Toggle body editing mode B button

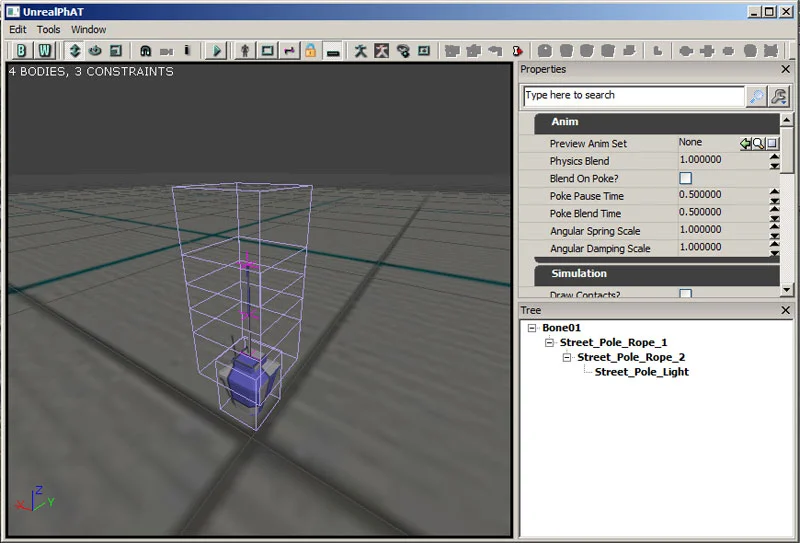21,51
